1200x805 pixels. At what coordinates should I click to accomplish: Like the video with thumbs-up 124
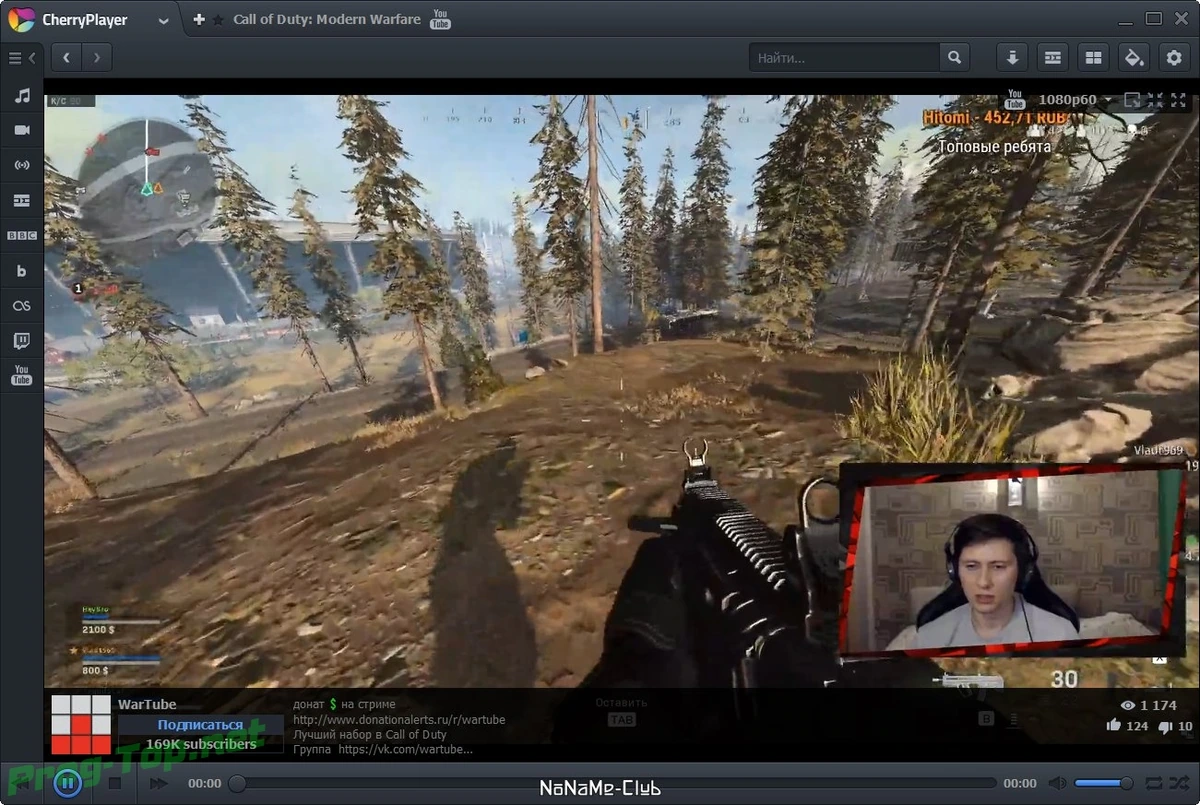(x=1128, y=726)
